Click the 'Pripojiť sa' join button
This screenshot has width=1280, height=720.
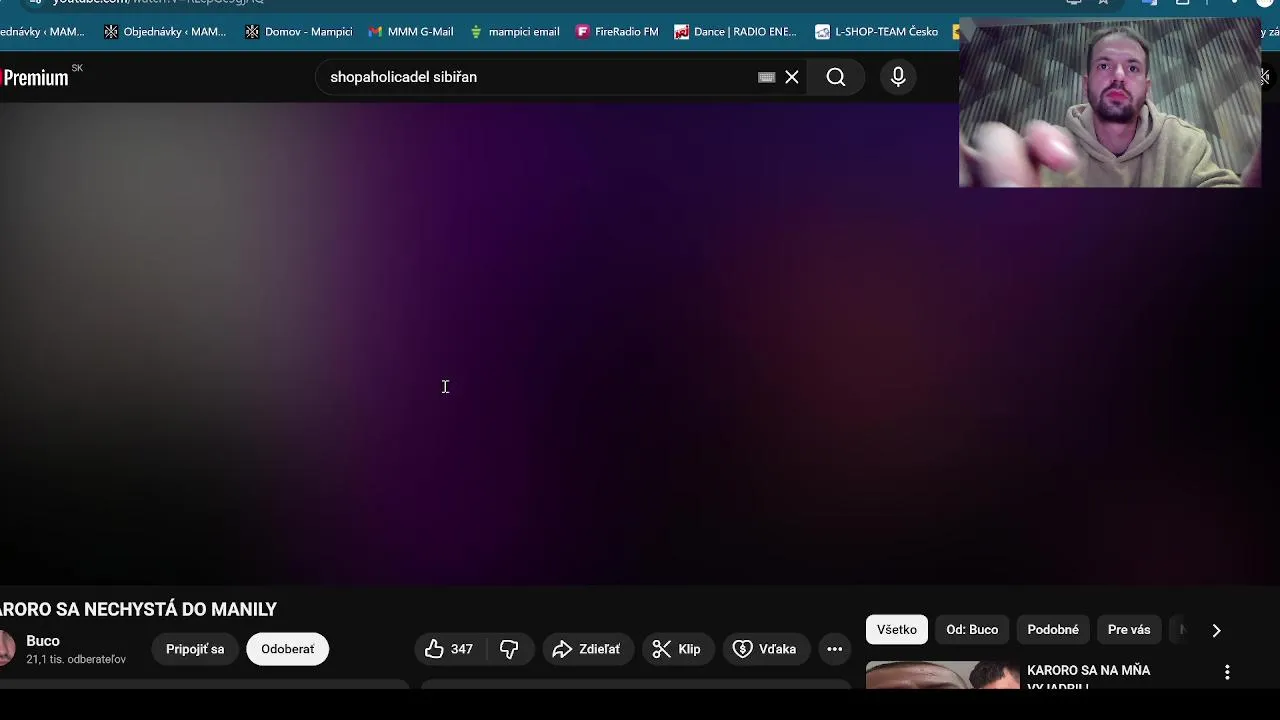click(195, 649)
